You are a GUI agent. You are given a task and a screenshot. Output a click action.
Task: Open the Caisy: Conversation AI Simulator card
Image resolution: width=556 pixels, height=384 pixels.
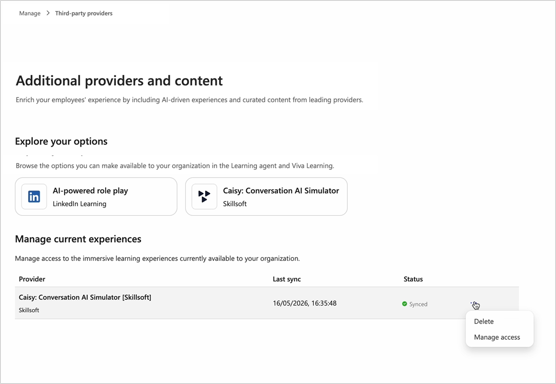pyautogui.click(x=266, y=196)
